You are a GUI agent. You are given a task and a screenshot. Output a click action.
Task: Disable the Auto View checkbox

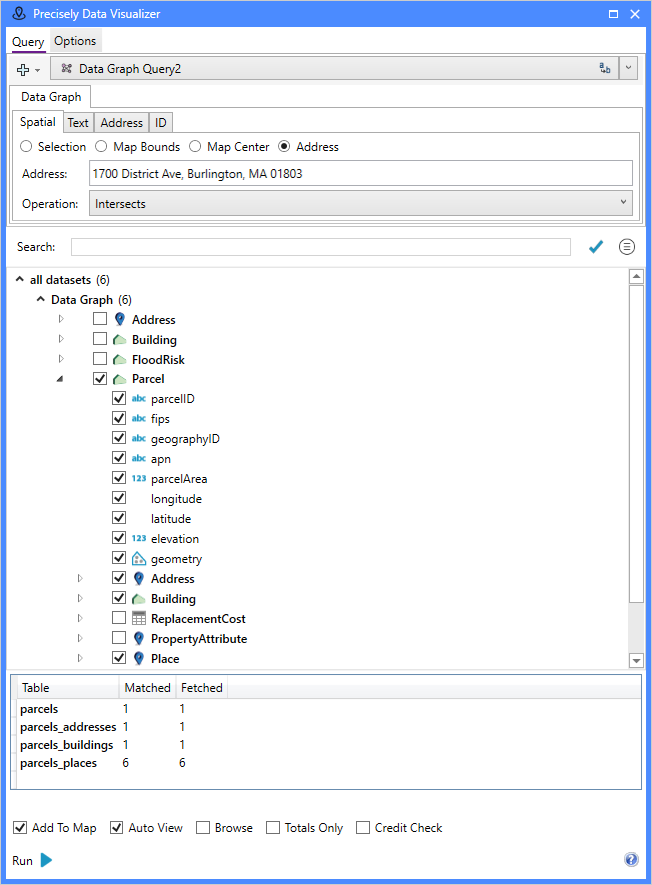pos(116,827)
